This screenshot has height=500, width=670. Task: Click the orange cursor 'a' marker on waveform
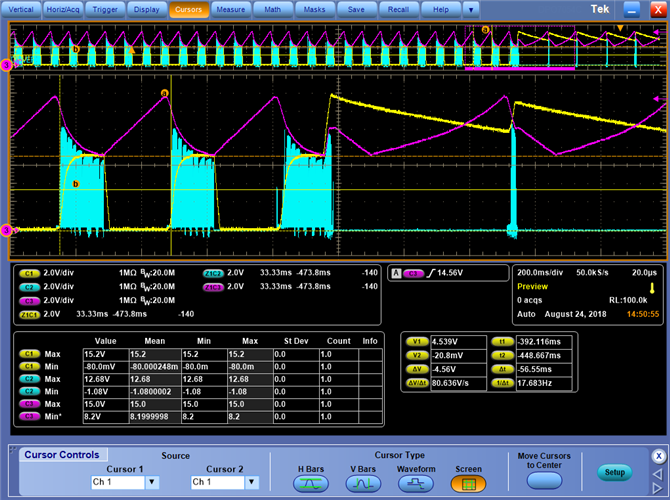pyautogui.click(x=165, y=93)
